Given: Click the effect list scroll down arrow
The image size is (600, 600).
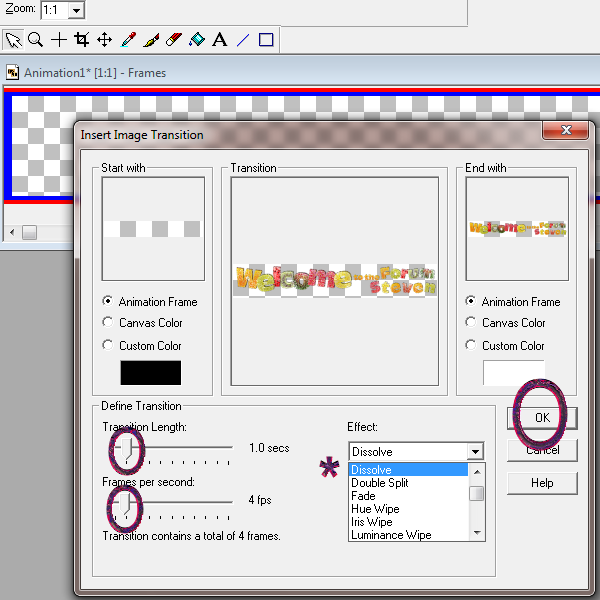Looking at the screenshot, I should 477,533.
